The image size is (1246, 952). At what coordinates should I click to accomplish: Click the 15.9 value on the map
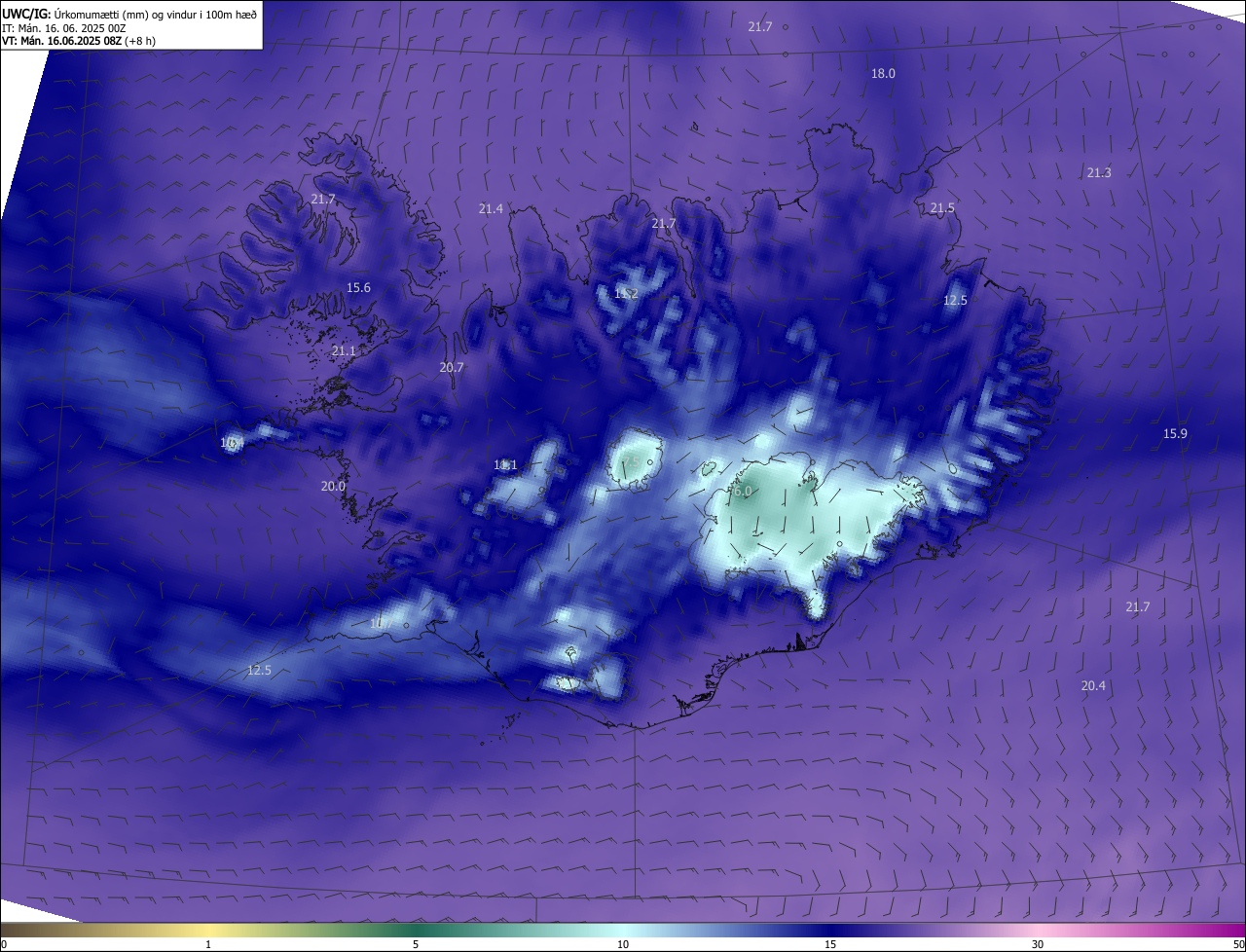click(x=1175, y=434)
